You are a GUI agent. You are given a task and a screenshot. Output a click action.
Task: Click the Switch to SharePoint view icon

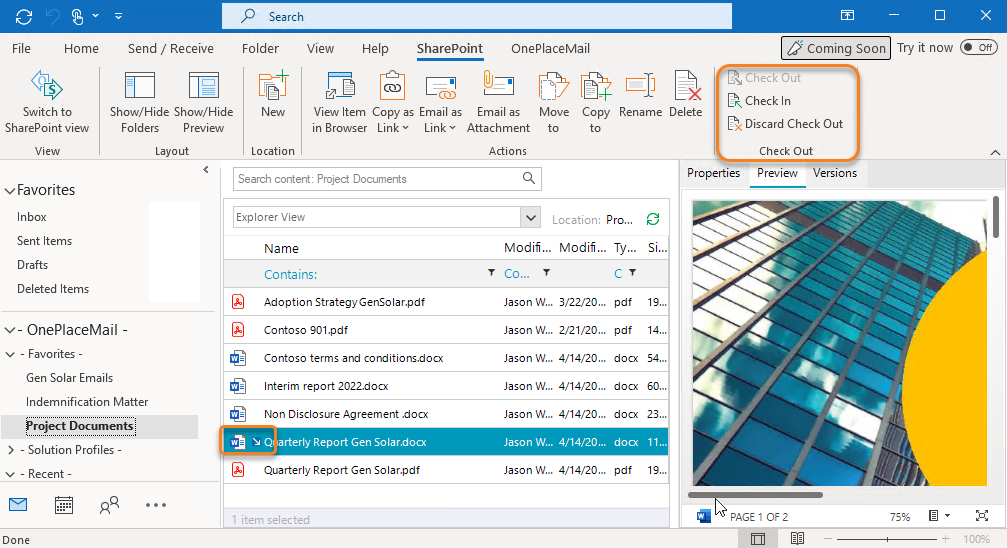click(47, 85)
